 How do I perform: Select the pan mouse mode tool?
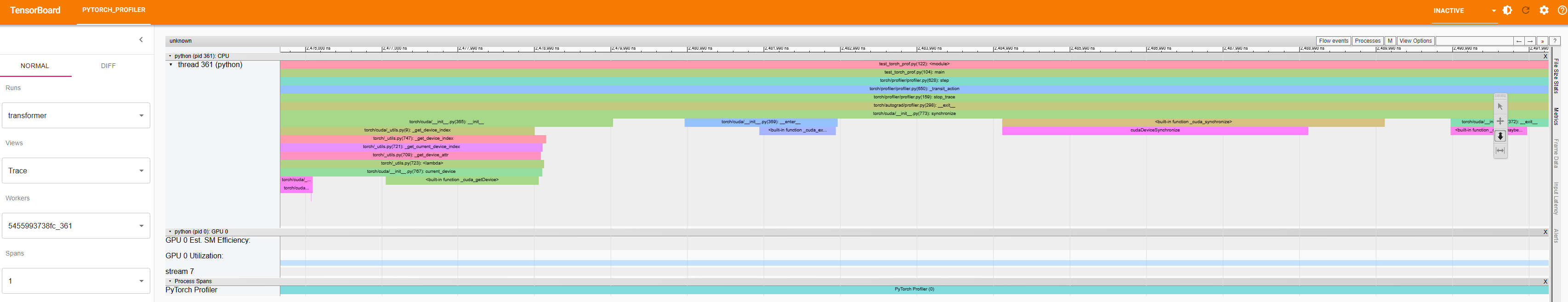coord(1500,121)
